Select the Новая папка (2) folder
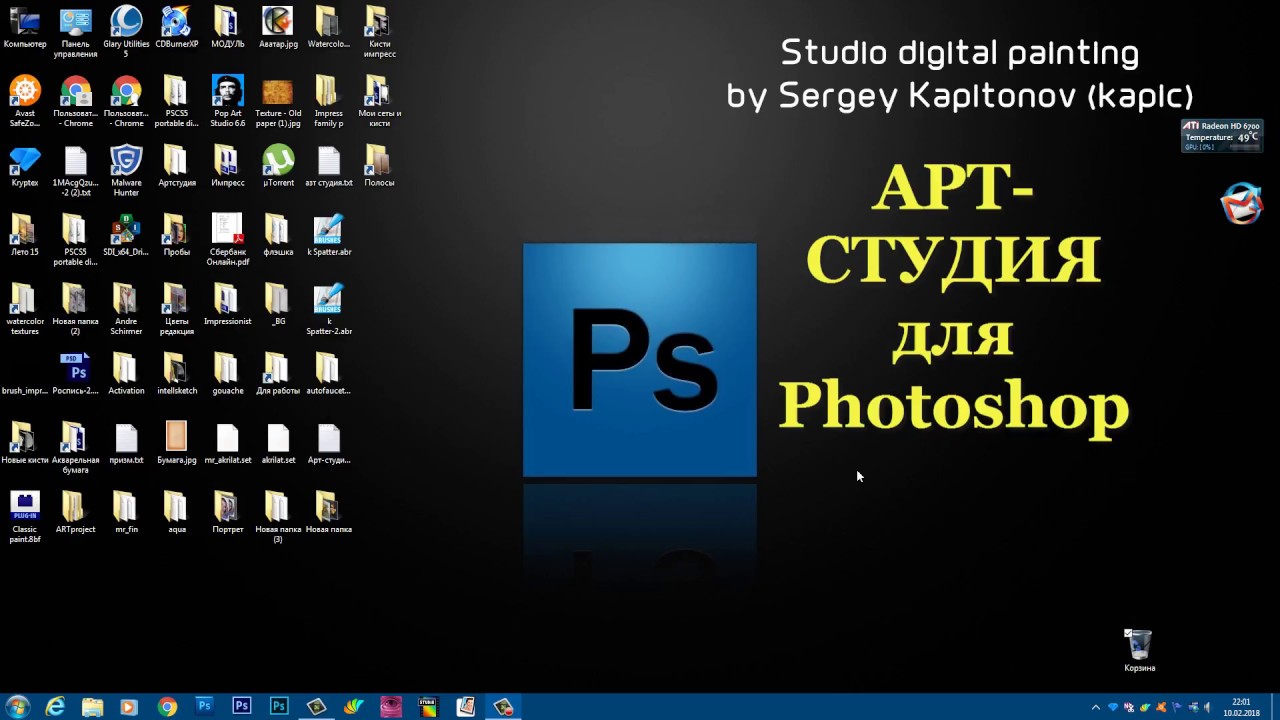The width and height of the screenshot is (1280, 720). pos(76,309)
